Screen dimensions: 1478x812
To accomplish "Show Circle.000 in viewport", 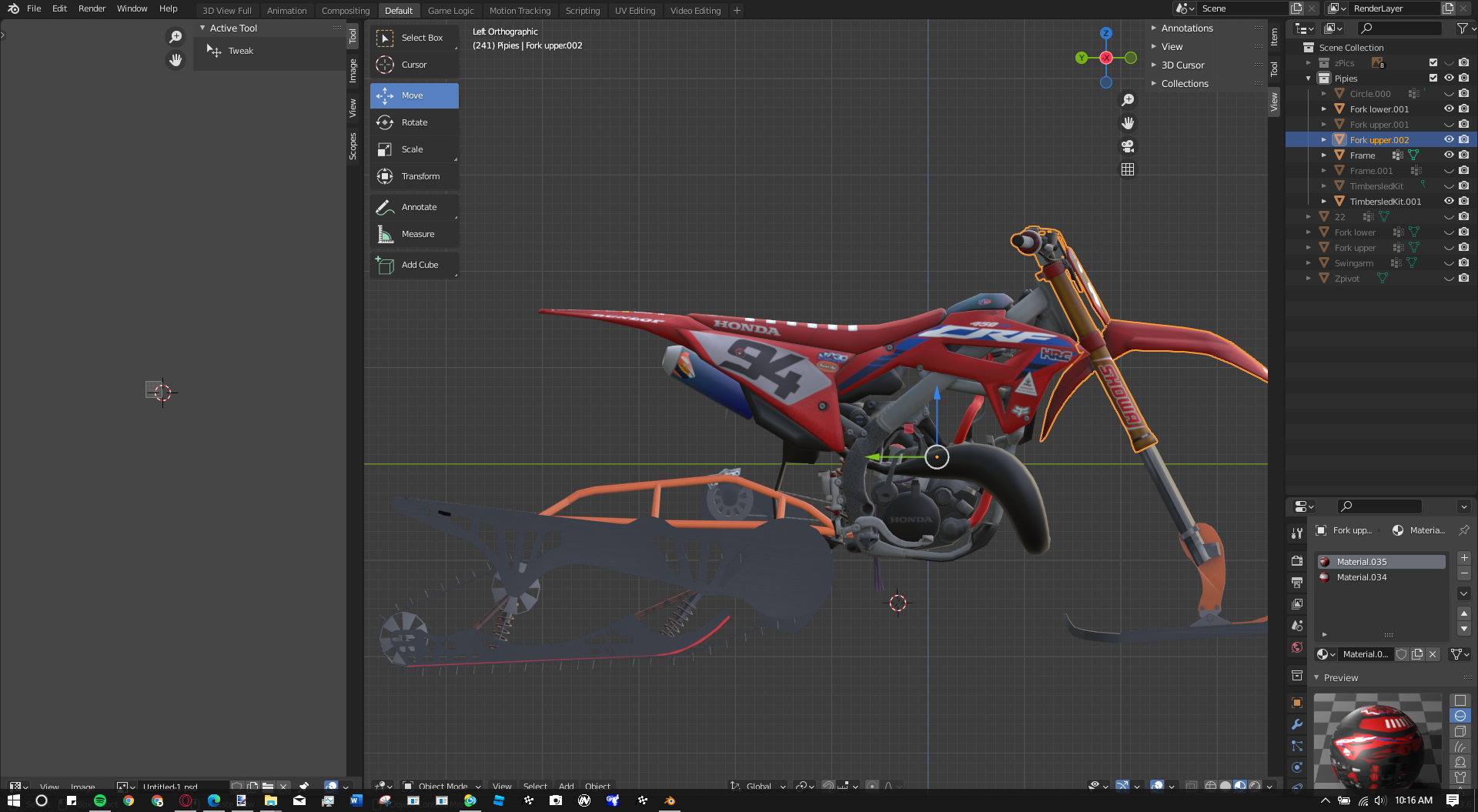I will pyautogui.click(x=1449, y=94).
